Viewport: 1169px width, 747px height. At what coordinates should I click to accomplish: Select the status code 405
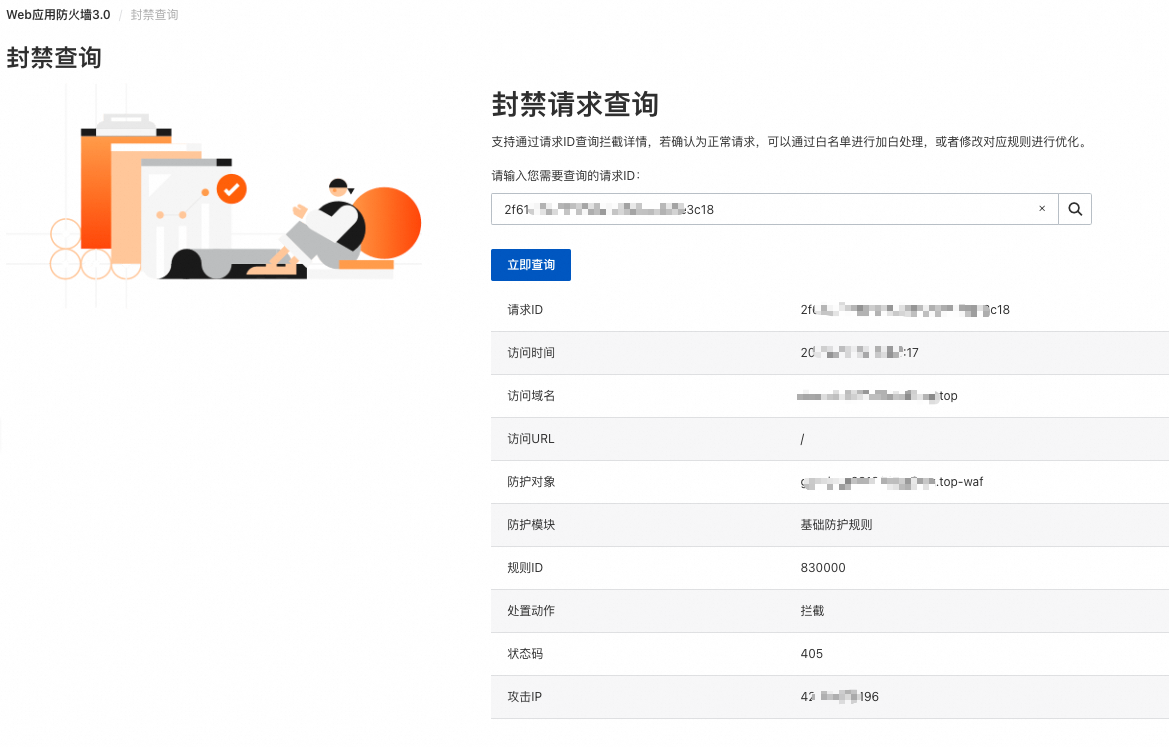click(x=812, y=654)
